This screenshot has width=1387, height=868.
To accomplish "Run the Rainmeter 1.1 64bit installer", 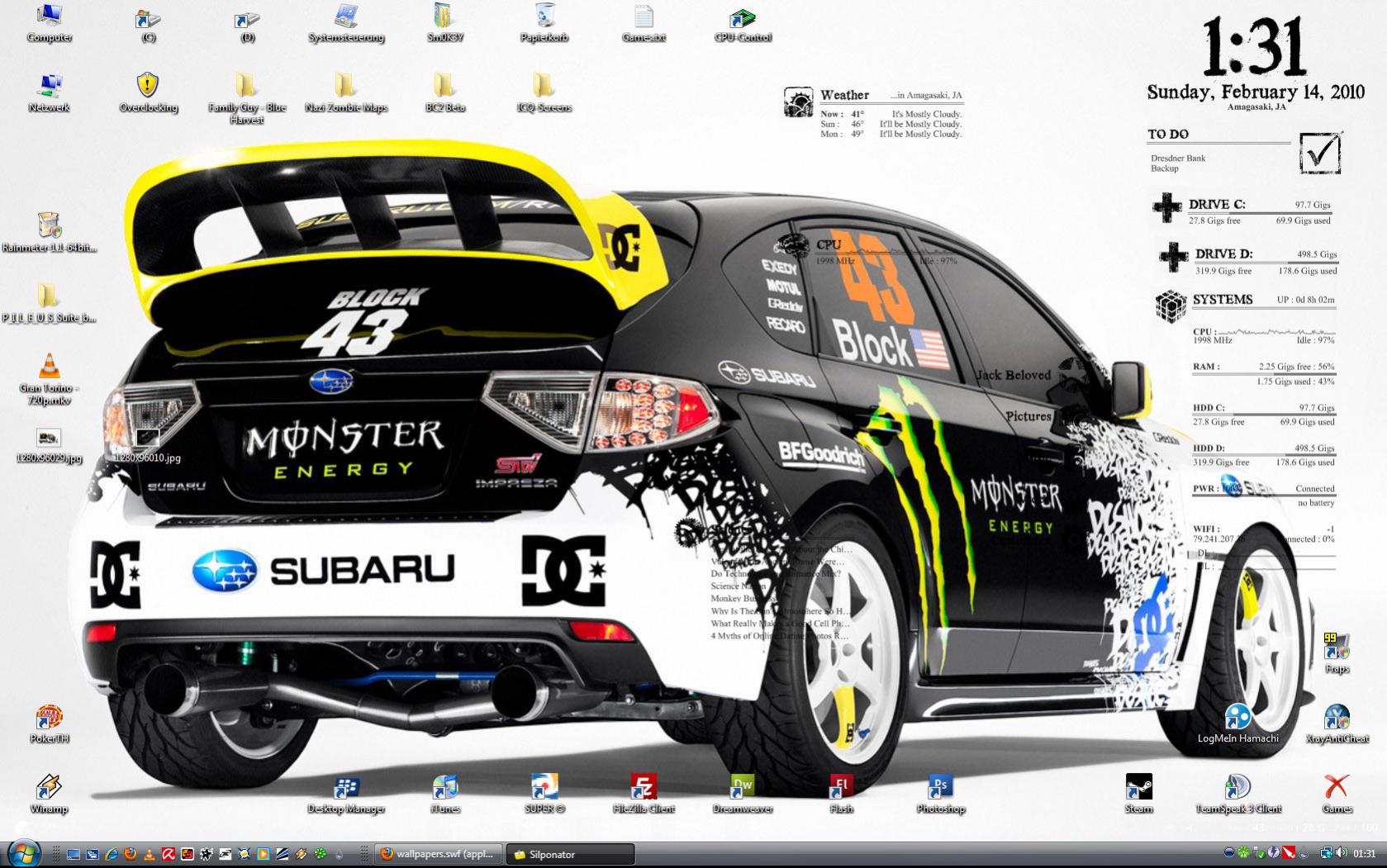I will click(x=50, y=232).
